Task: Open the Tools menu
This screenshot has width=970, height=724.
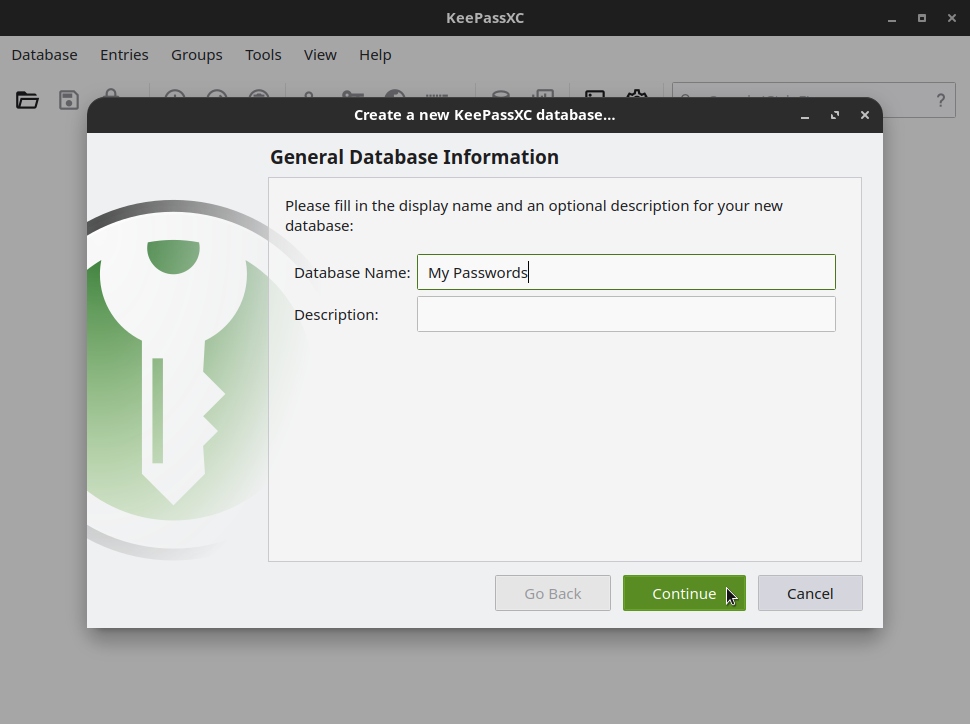Action: coord(263,54)
